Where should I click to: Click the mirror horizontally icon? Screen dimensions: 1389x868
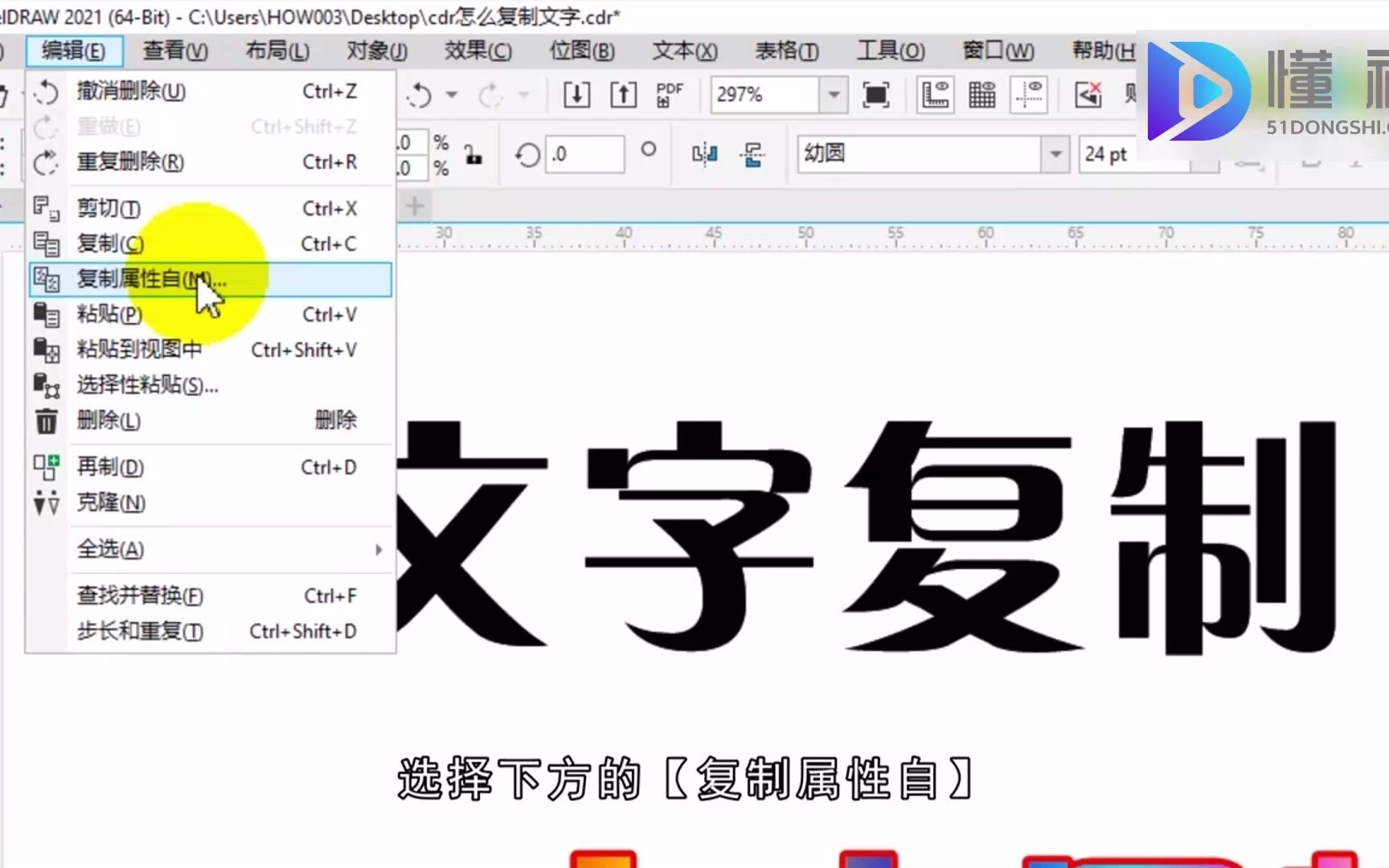point(705,154)
